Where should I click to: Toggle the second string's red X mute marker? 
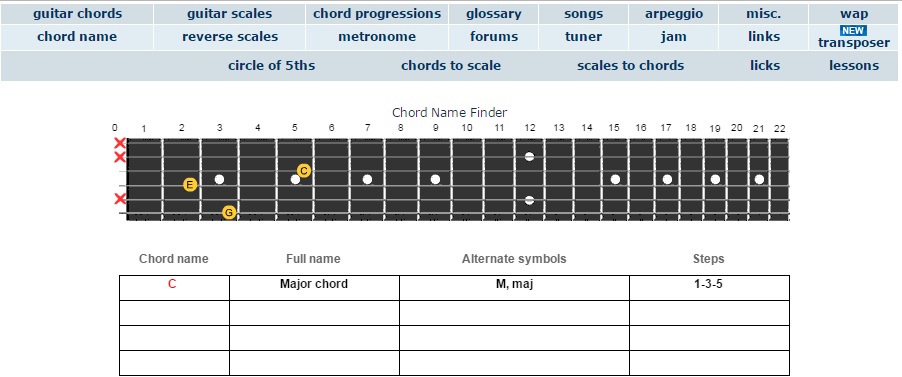coord(120,157)
